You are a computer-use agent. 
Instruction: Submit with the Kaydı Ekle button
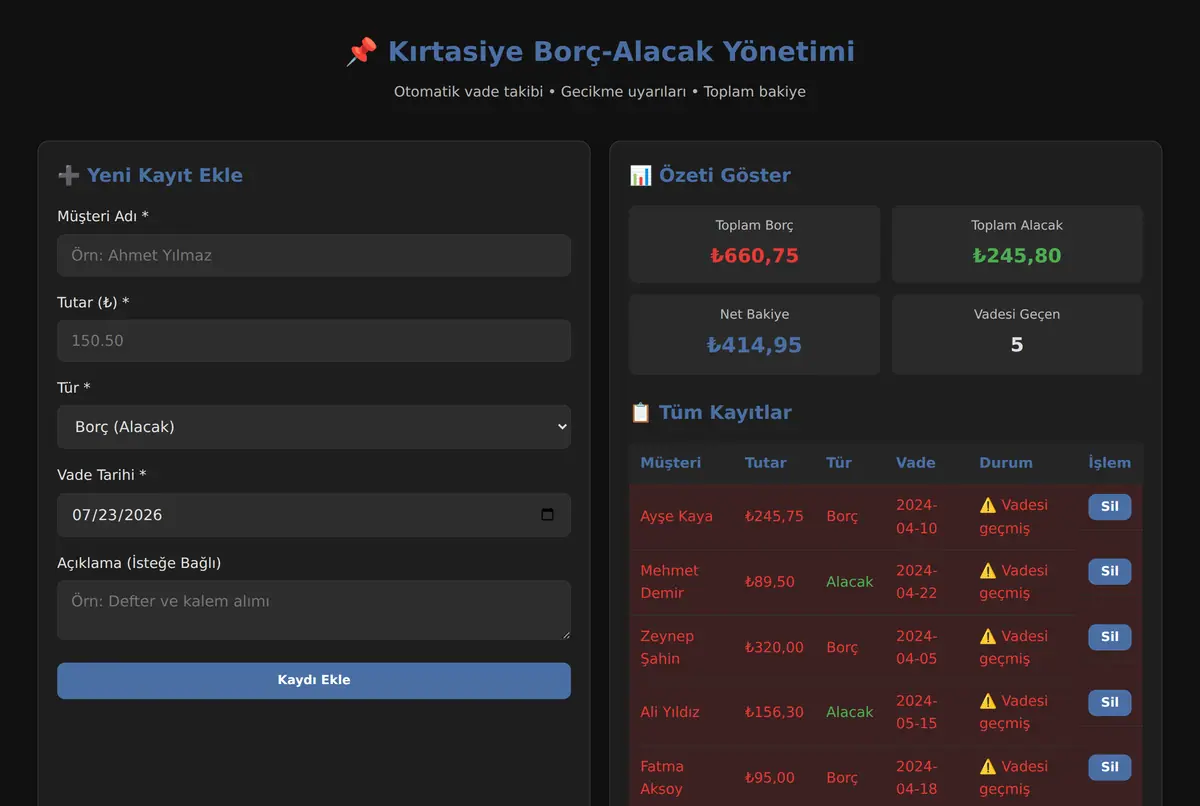314,680
